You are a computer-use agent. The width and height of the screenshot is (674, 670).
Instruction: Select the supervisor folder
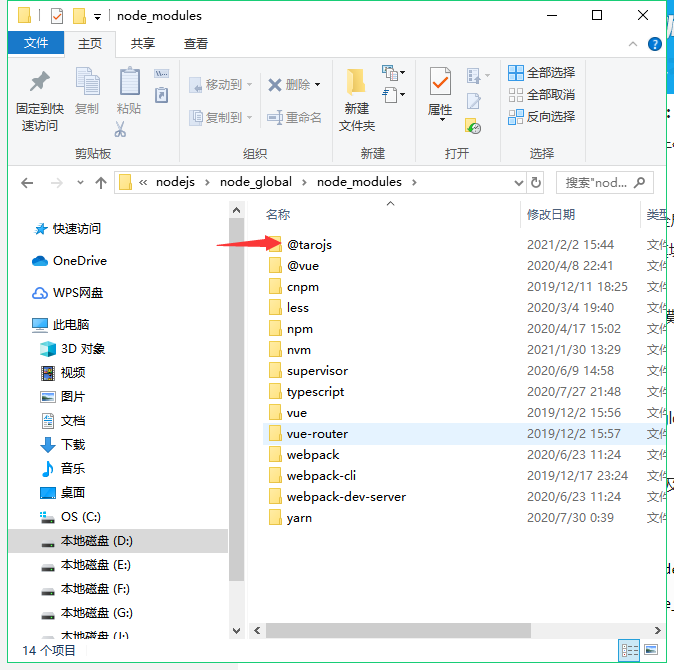318,371
